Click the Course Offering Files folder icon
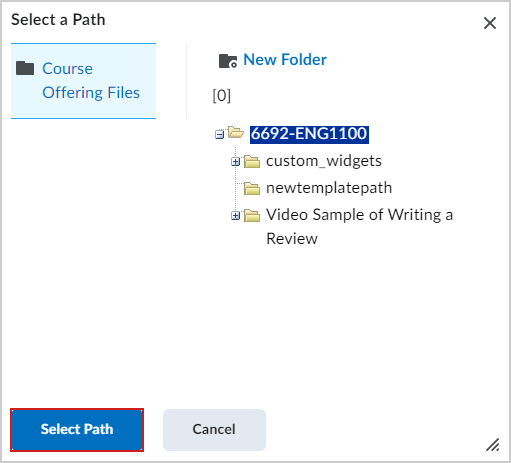 coord(25,68)
